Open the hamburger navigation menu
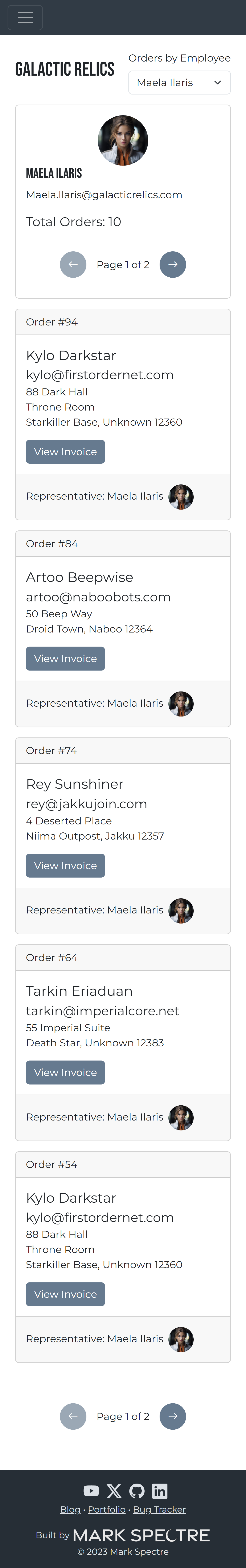 point(25,18)
